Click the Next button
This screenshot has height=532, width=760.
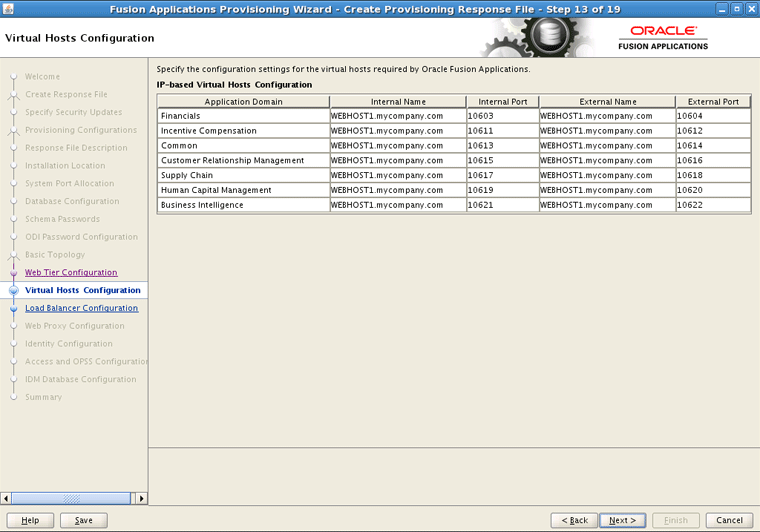622,520
